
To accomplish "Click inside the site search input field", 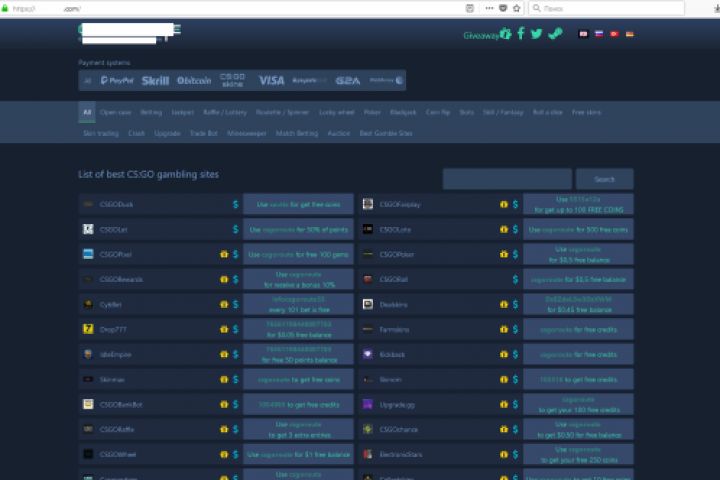I will point(507,179).
